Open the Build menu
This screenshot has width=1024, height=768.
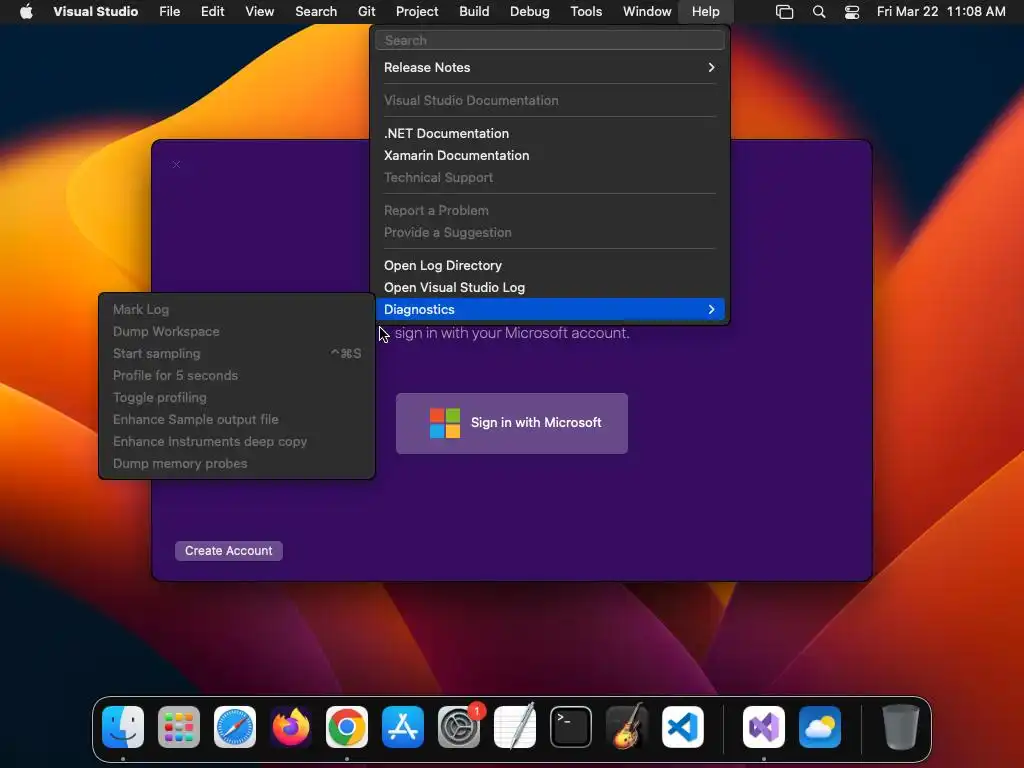click(474, 11)
